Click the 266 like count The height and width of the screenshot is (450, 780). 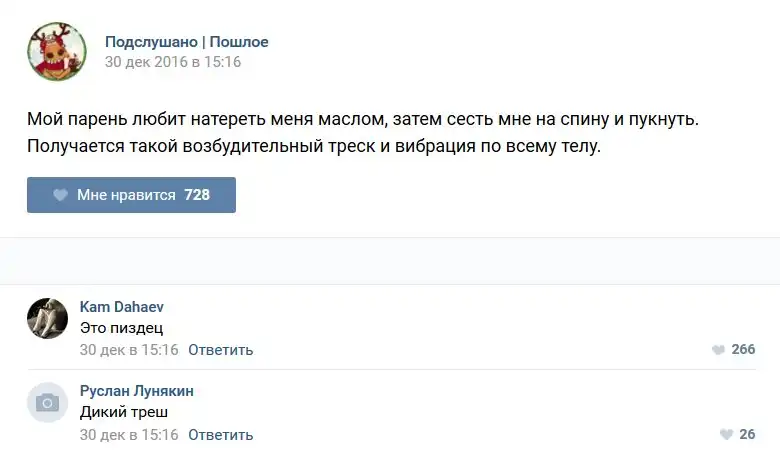coord(743,350)
